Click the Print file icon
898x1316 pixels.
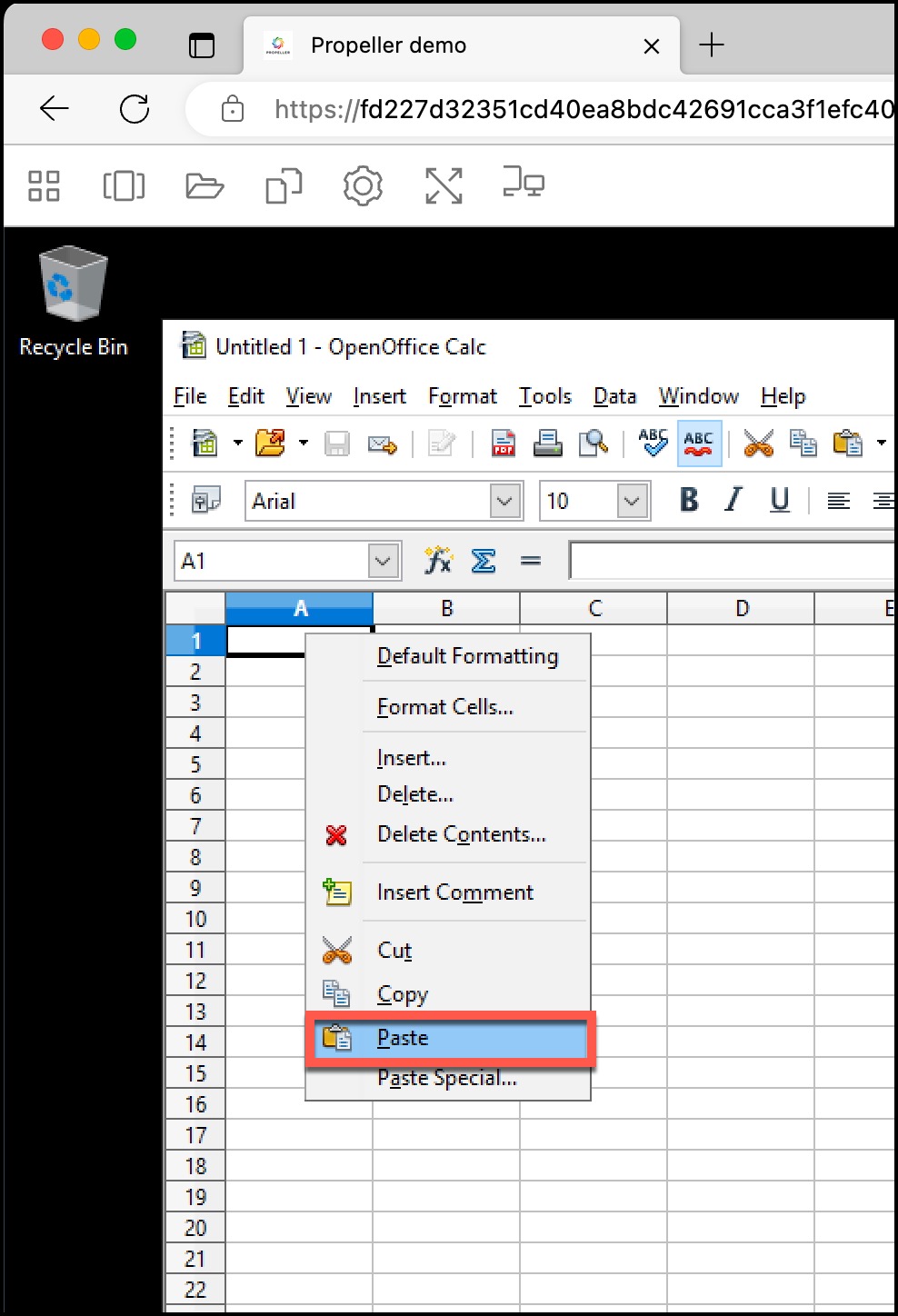tap(547, 444)
